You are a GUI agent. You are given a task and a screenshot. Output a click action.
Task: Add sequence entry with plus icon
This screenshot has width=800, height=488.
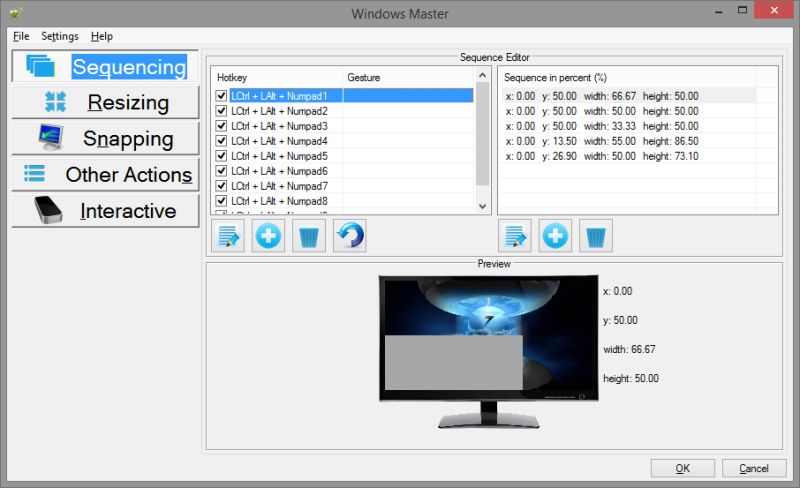(x=555, y=236)
